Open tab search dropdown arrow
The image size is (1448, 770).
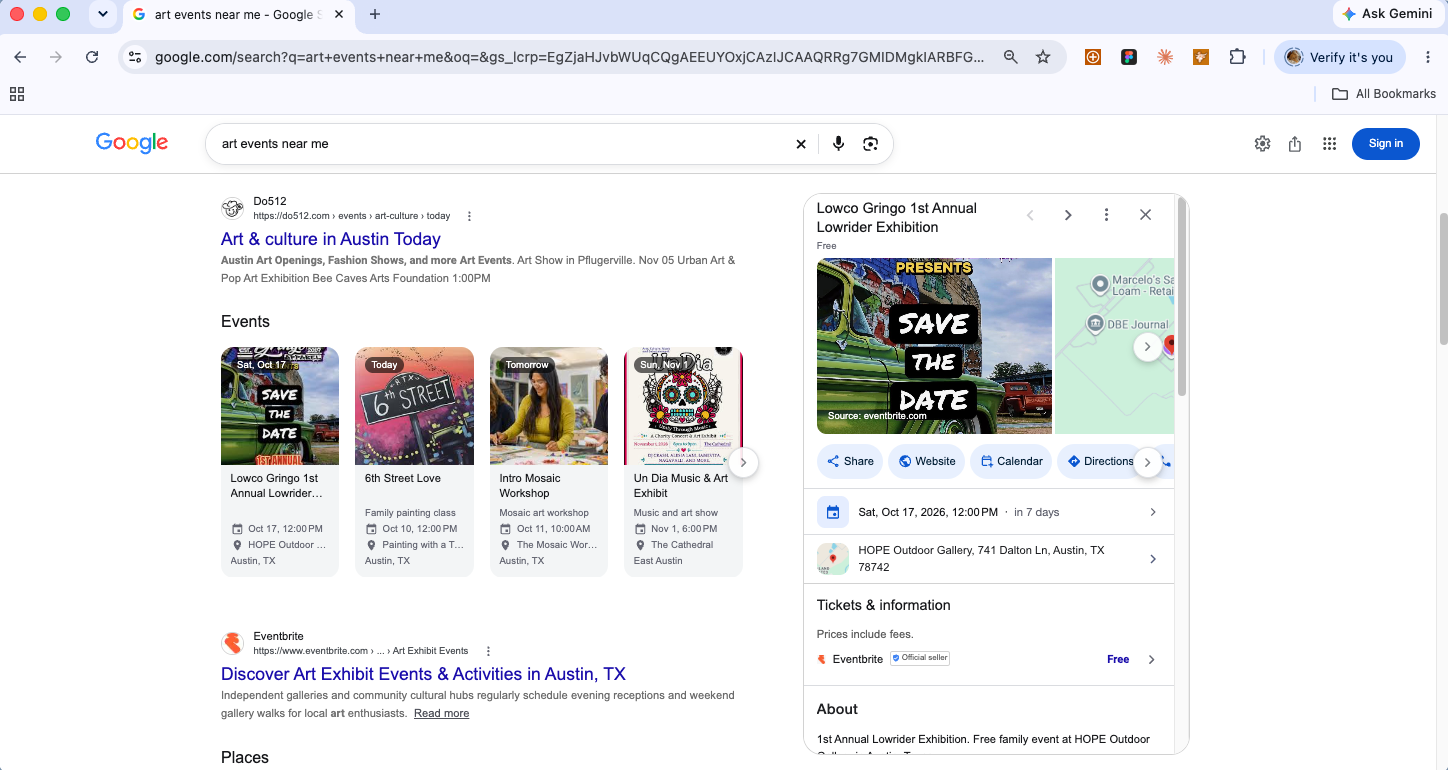[x=102, y=14]
